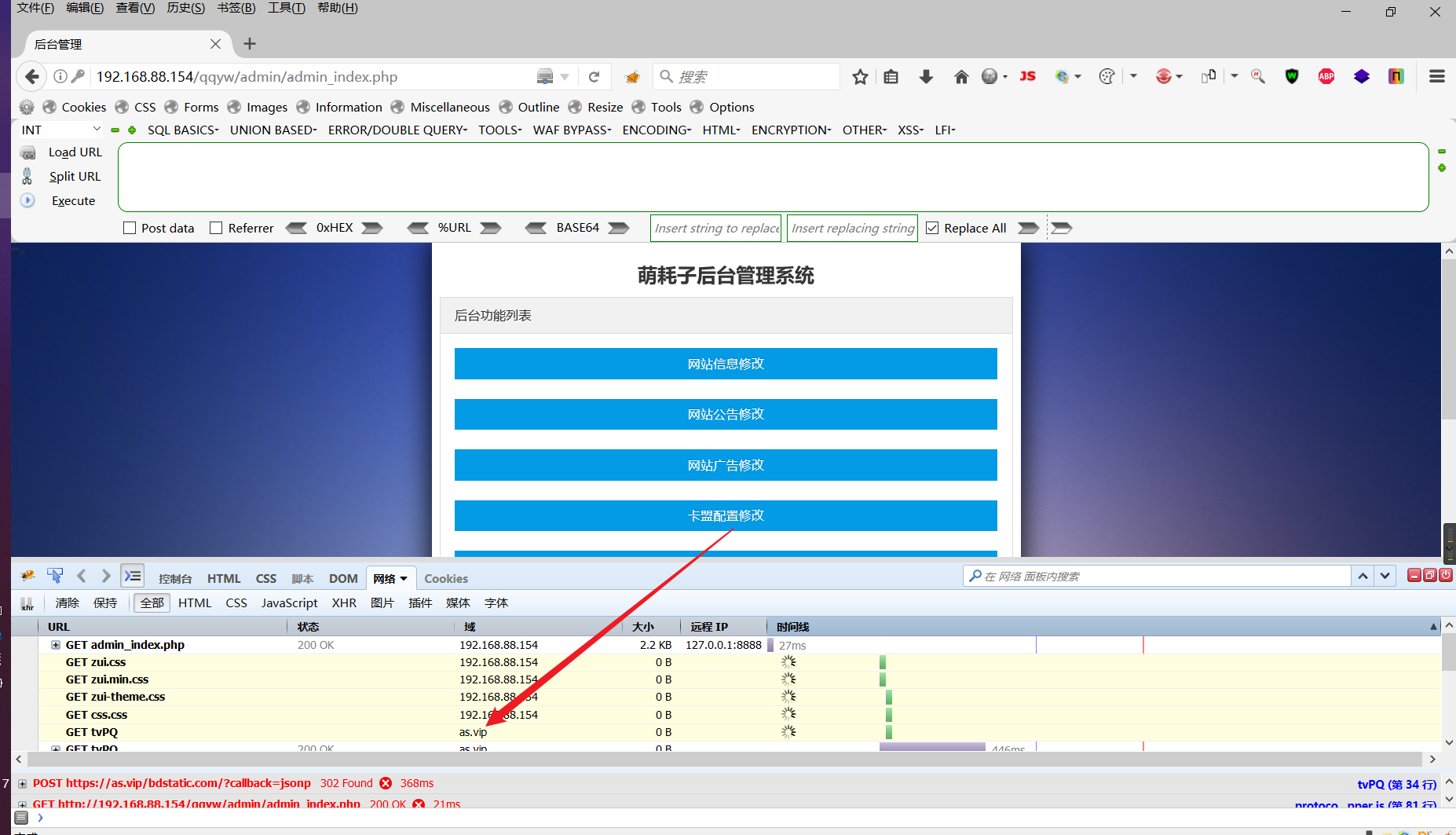The height and width of the screenshot is (835, 1456).
Task: Toggle the 保持 persist option
Action: click(x=105, y=602)
